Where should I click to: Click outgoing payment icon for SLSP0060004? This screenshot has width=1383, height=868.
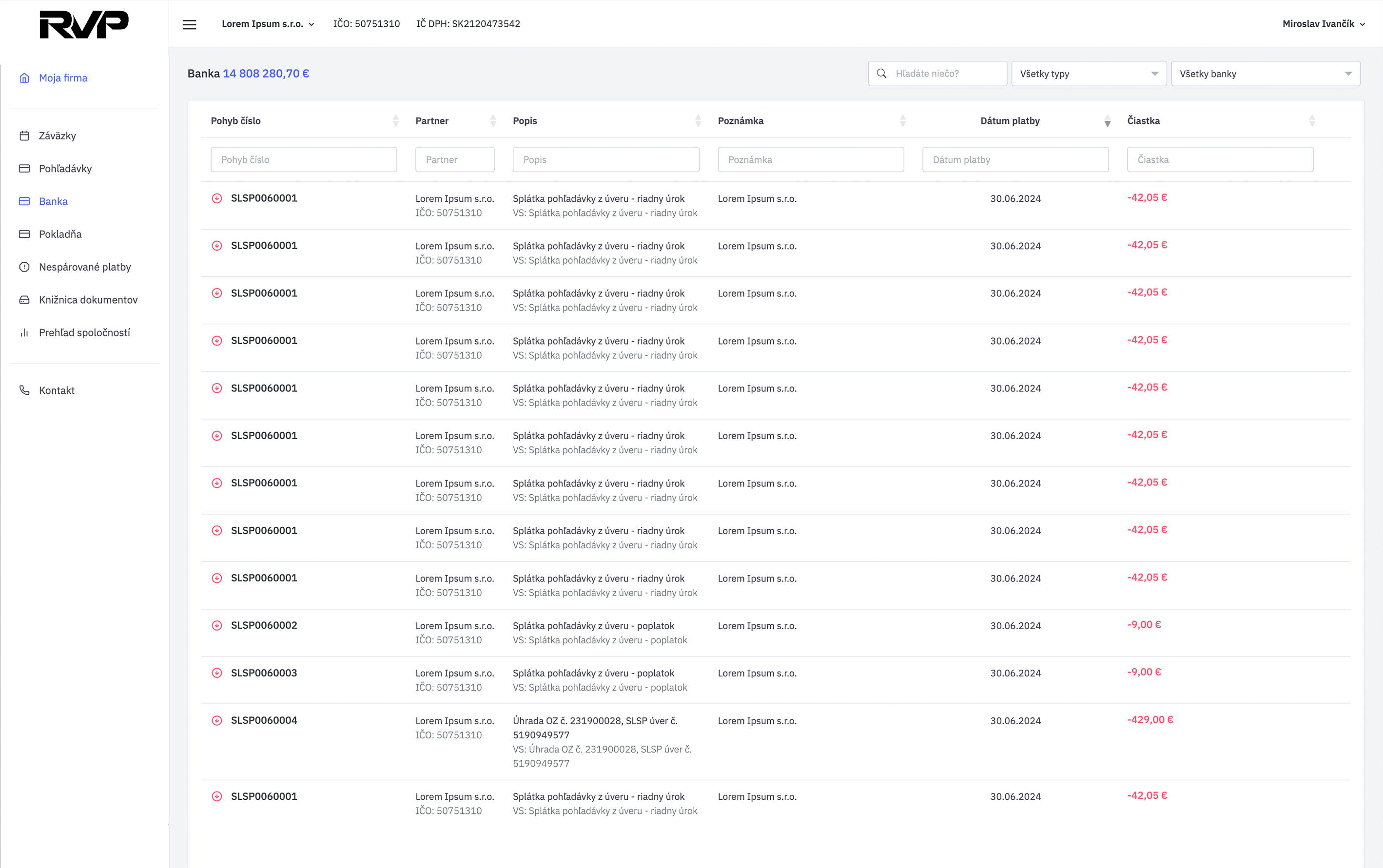(217, 720)
